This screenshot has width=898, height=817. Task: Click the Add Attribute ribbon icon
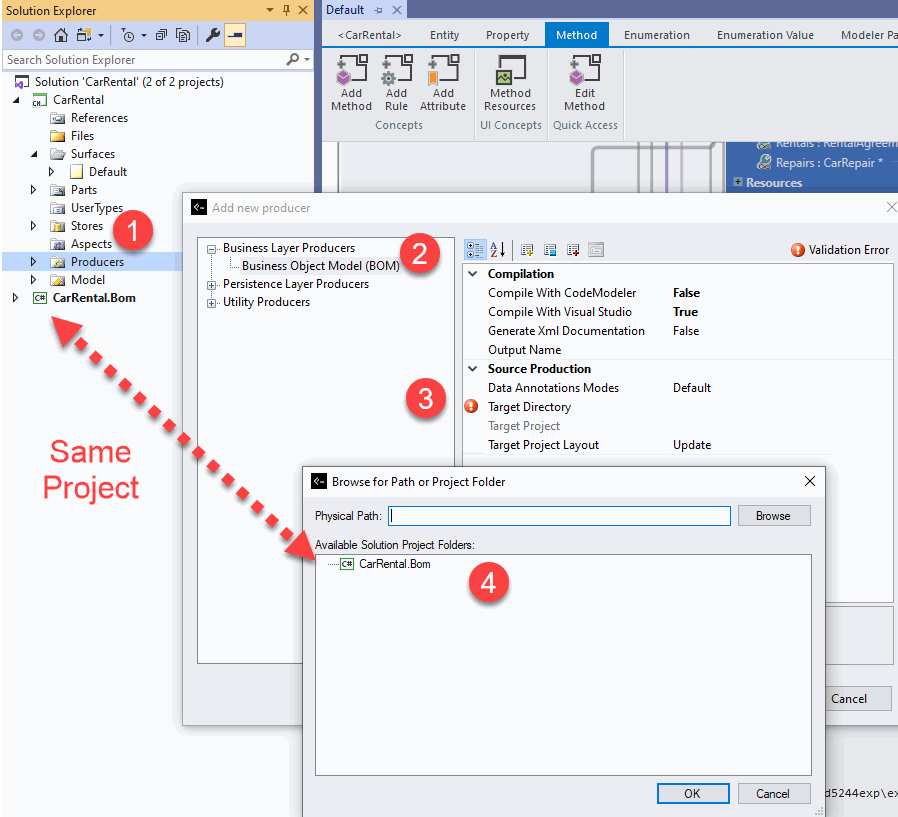443,83
